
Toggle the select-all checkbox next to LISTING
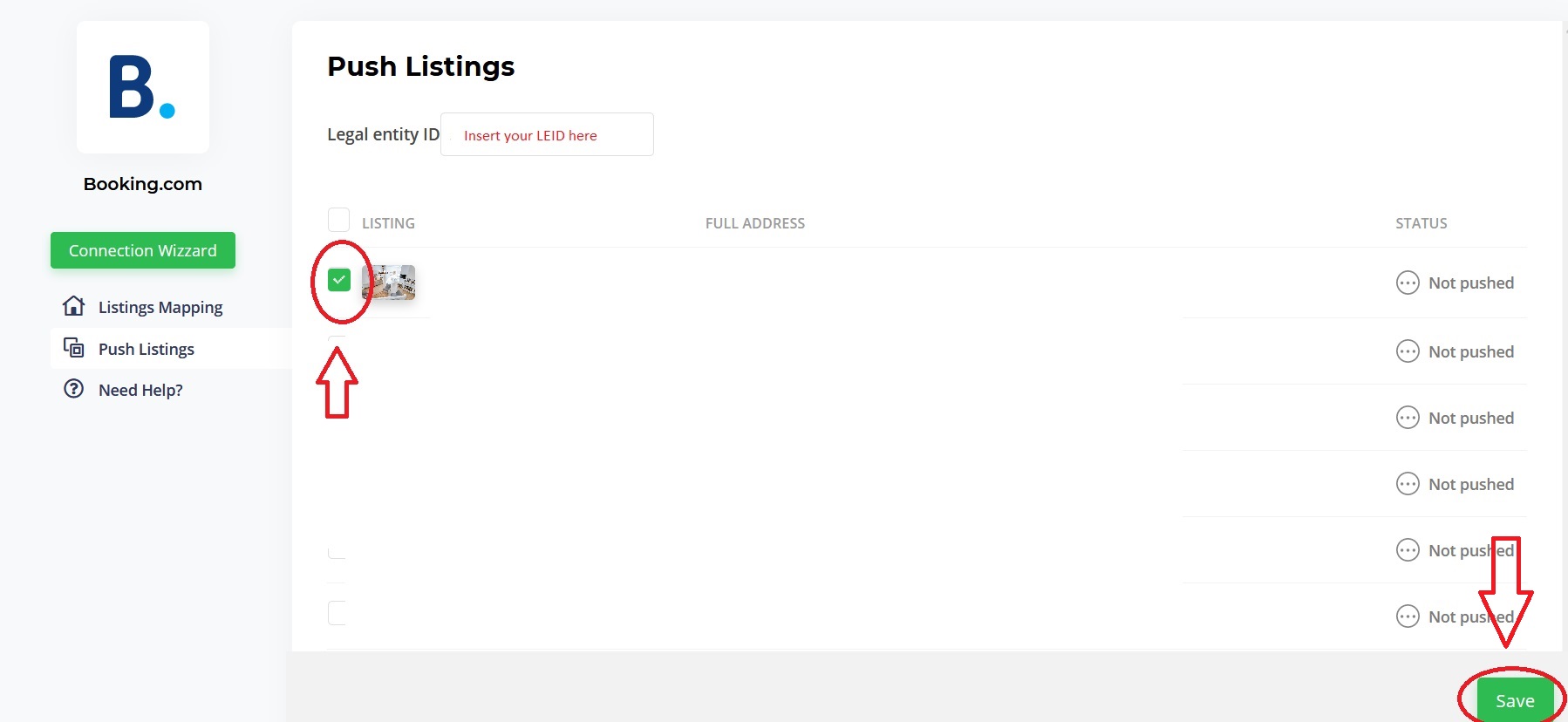338,220
